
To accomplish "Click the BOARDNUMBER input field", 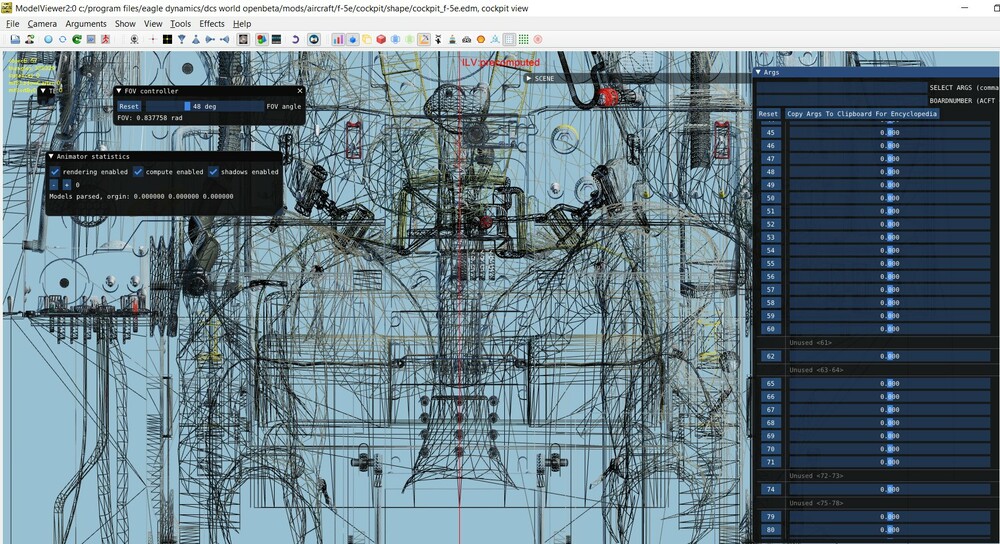I will point(841,100).
